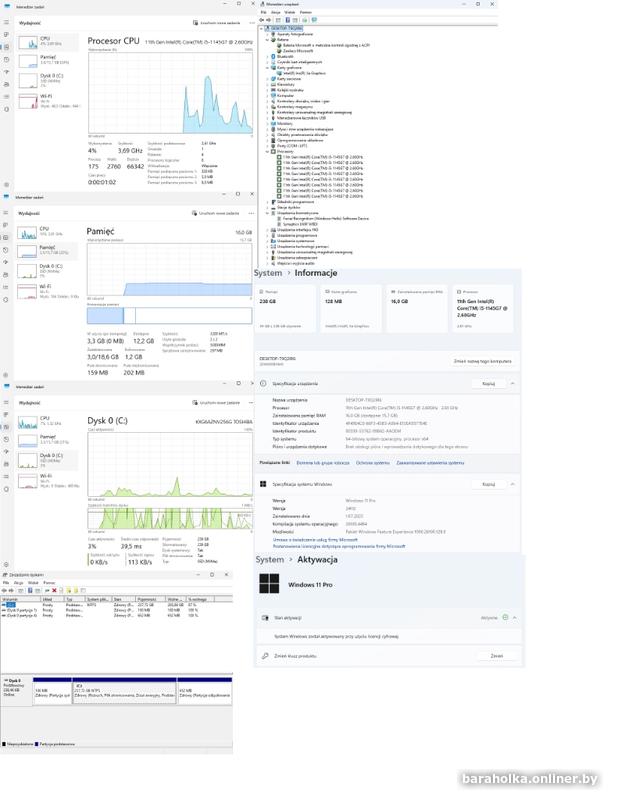Image resolution: width=618 pixels, height=800 pixels.
Task: Select Intel Iris Xe Graphics in Device Manager
Action: tap(301, 73)
